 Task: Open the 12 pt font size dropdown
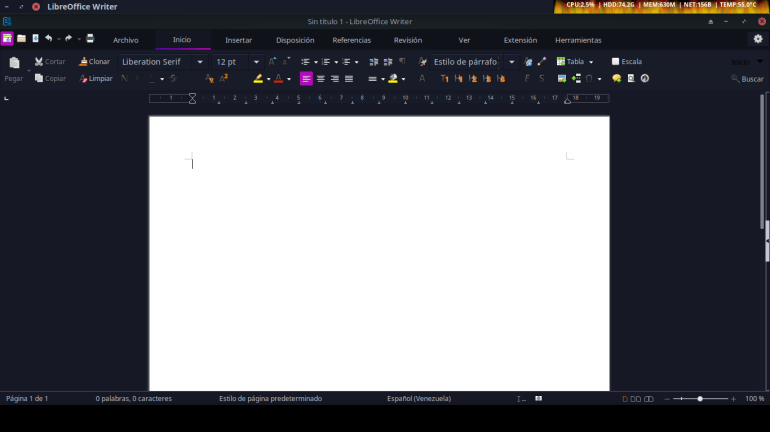pos(256,62)
